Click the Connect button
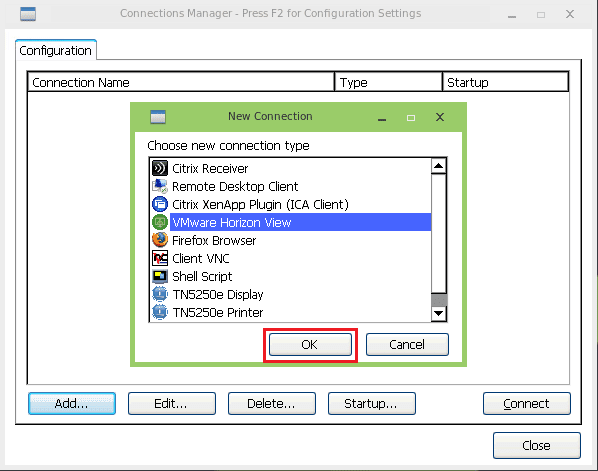Image resolution: width=598 pixels, height=471 pixels. (527, 403)
